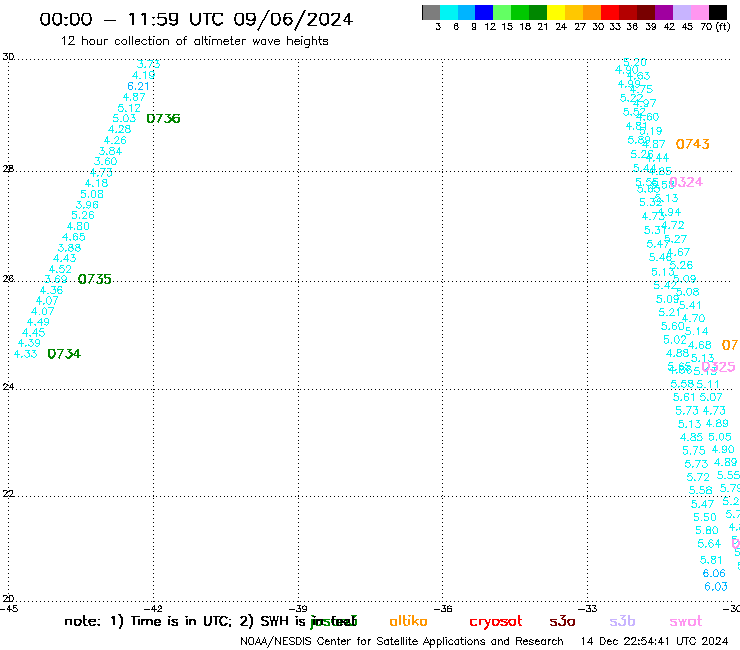Click the red swatch in the color legend
740x650 pixels.
pyautogui.click(x=610, y=12)
